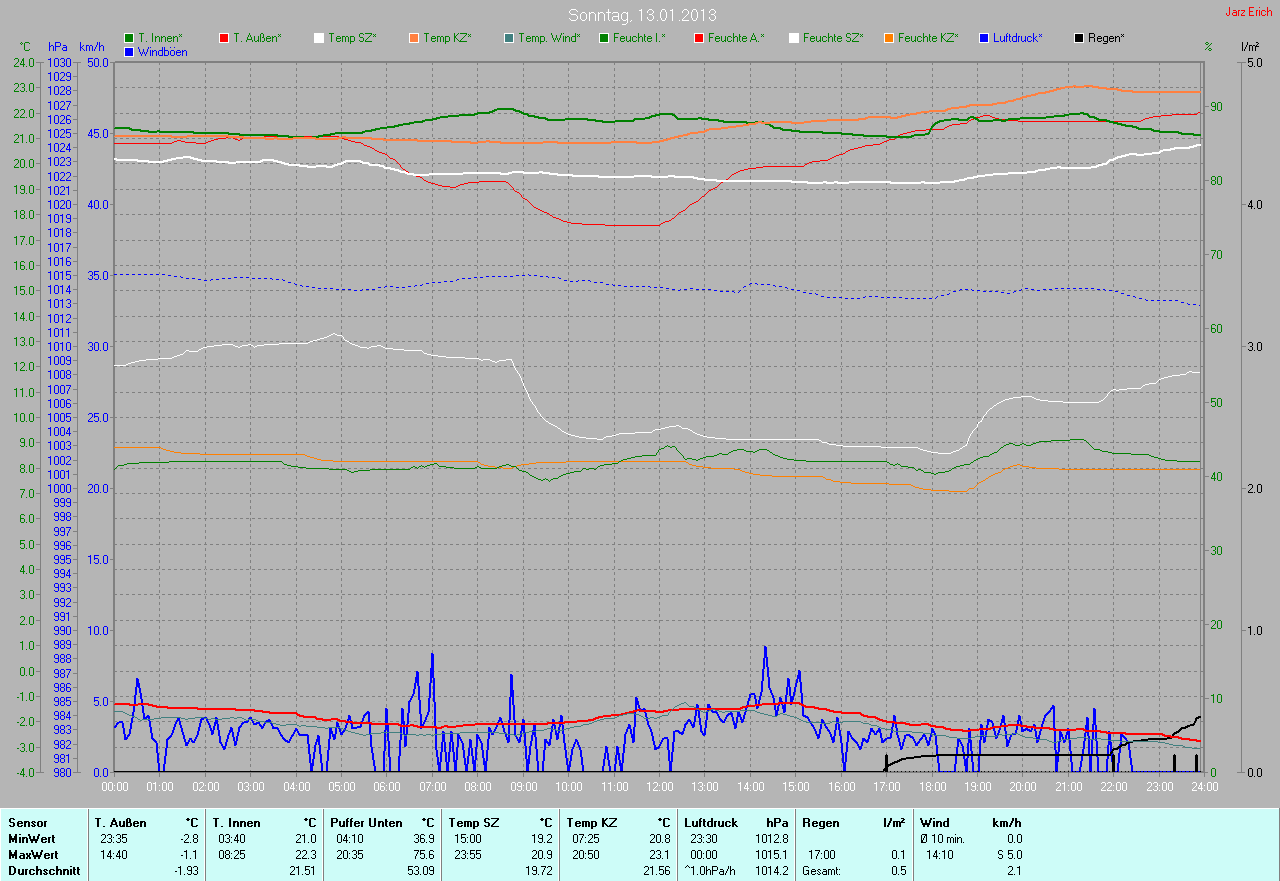
Task: Select the Puffer Unten column header
Action: coord(366,822)
